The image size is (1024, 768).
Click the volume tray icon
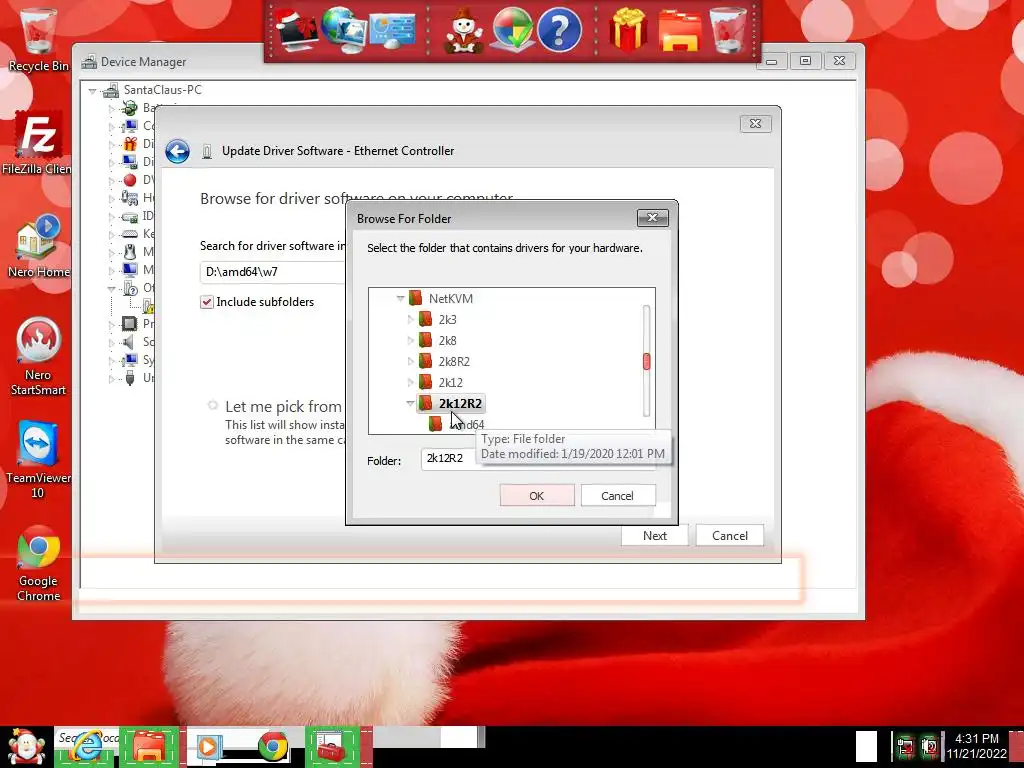[x=930, y=746]
